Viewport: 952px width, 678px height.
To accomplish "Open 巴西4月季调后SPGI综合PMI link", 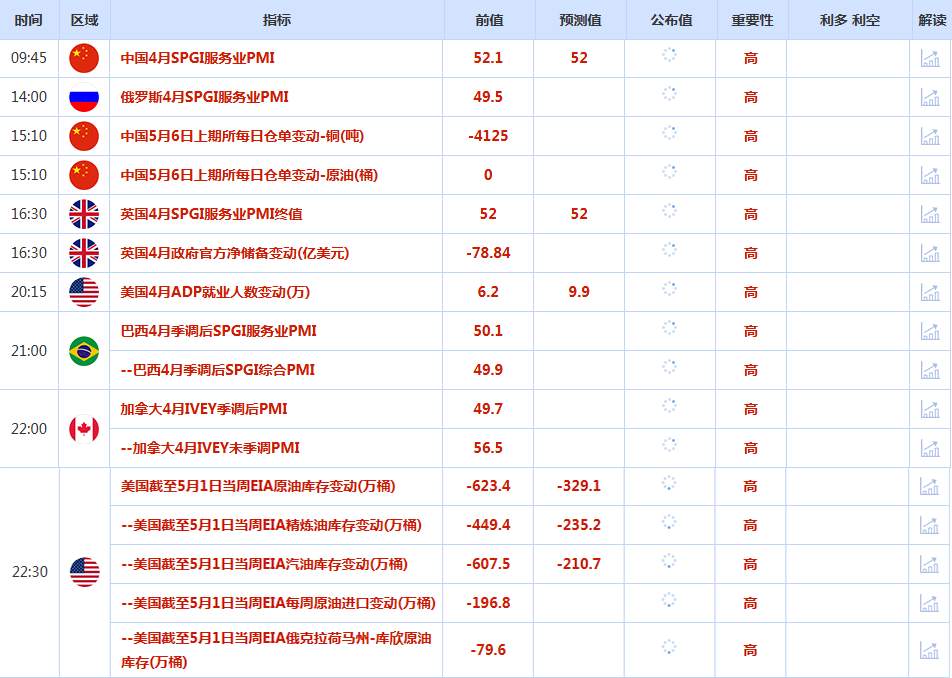I will coord(217,370).
